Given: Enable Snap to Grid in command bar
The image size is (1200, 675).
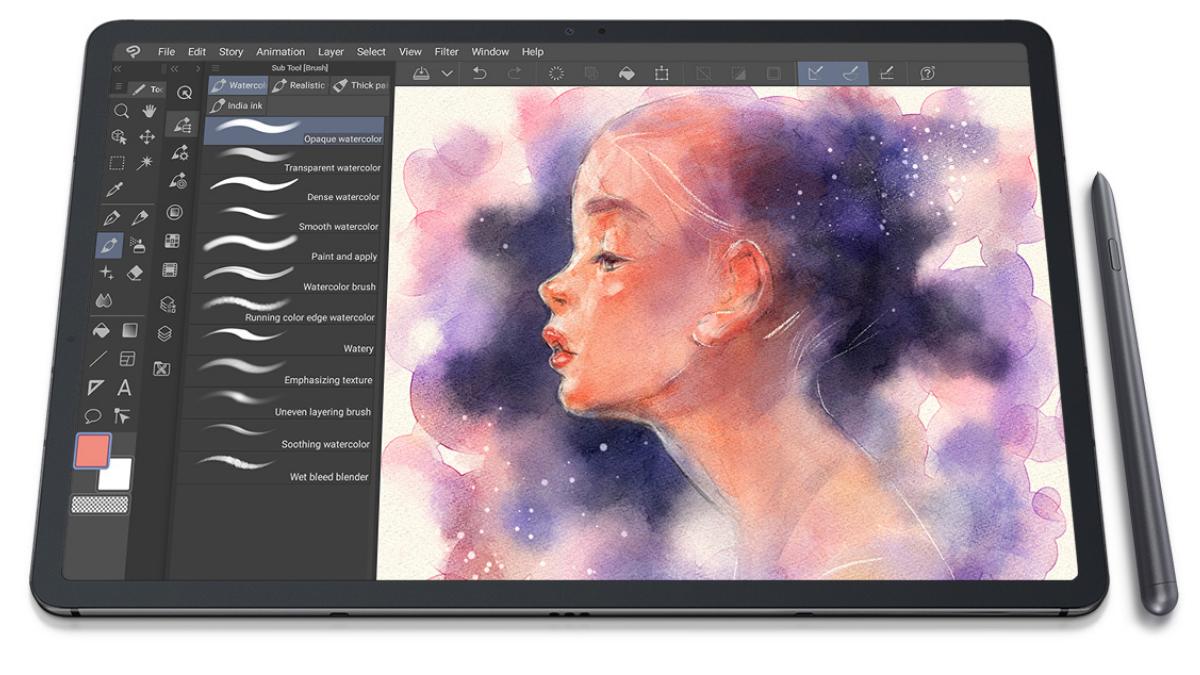Looking at the screenshot, I should pyautogui.click(x=886, y=73).
